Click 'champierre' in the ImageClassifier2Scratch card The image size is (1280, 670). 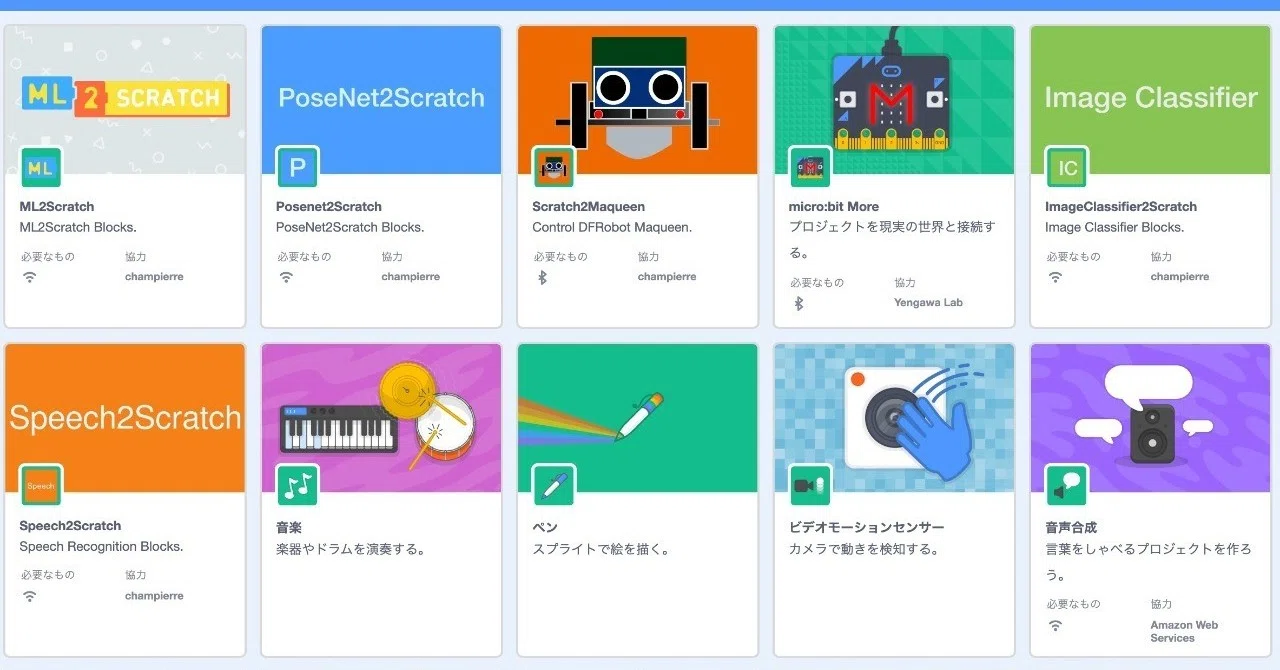(x=1180, y=277)
